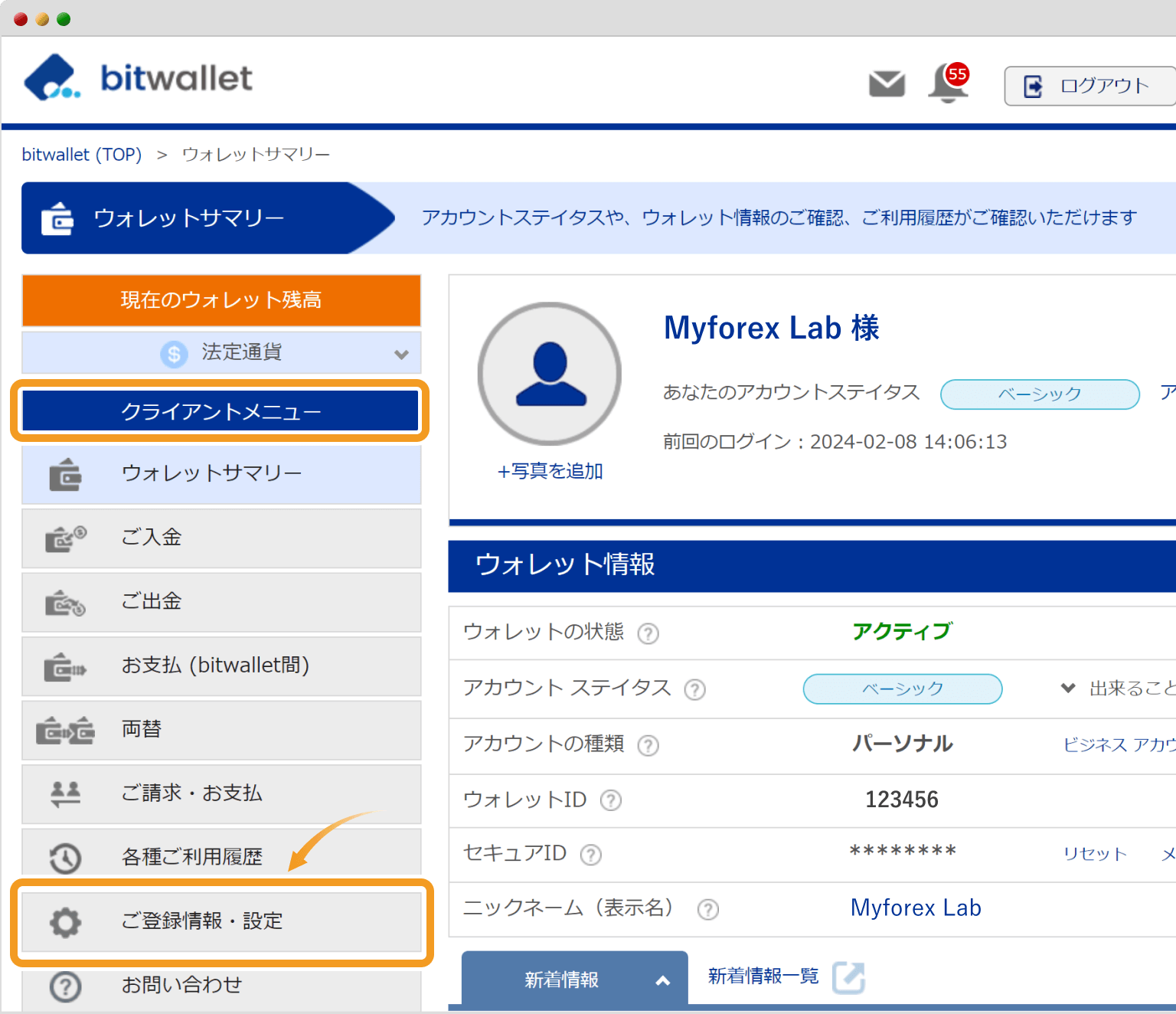Click the dollar coin icon beside 法定通貨
Viewport: 1176px width, 1014px height.
pos(174,354)
